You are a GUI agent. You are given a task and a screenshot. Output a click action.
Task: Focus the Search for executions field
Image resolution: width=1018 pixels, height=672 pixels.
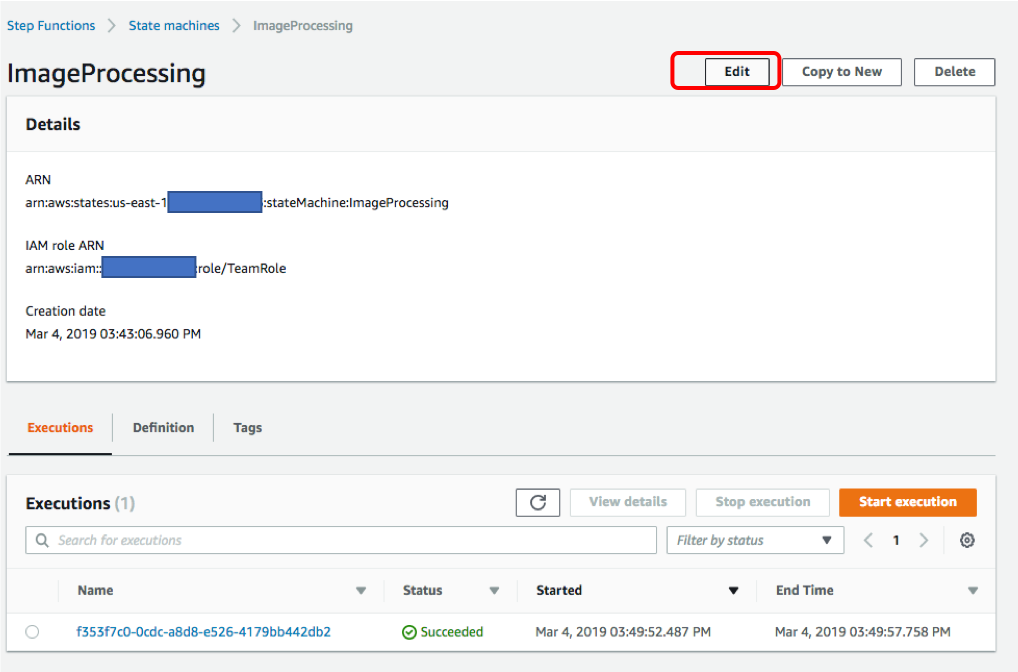tap(341, 540)
